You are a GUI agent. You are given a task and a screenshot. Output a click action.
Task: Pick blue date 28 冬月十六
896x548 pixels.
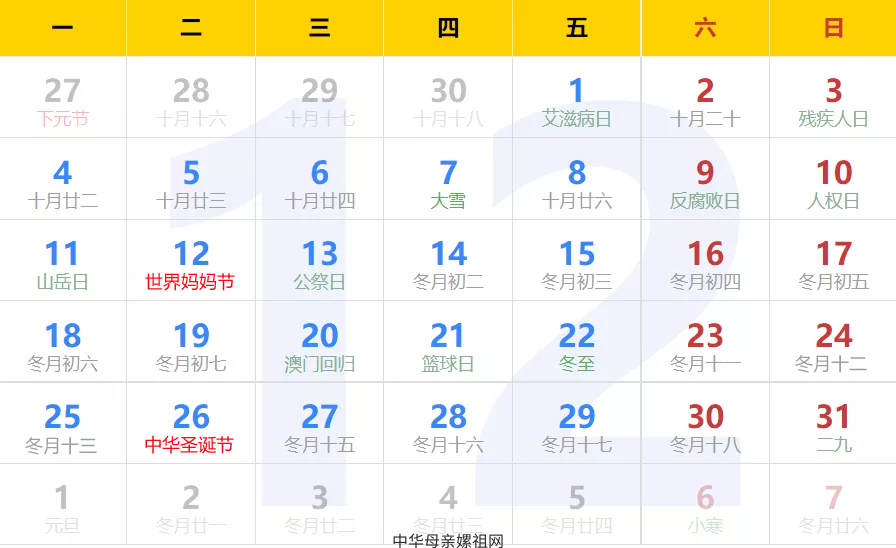448,423
